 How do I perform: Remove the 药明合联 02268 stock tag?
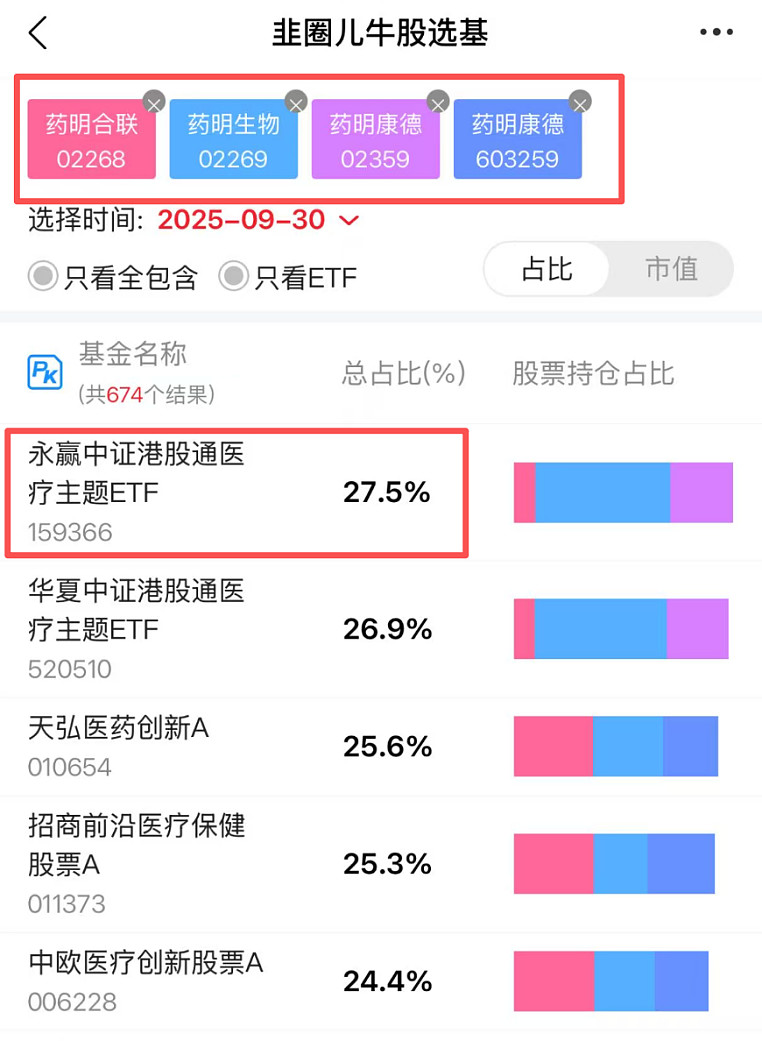pos(153,101)
